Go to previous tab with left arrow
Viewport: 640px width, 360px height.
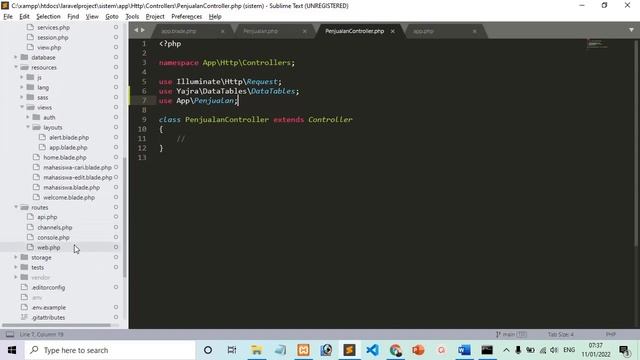[x=136, y=30]
